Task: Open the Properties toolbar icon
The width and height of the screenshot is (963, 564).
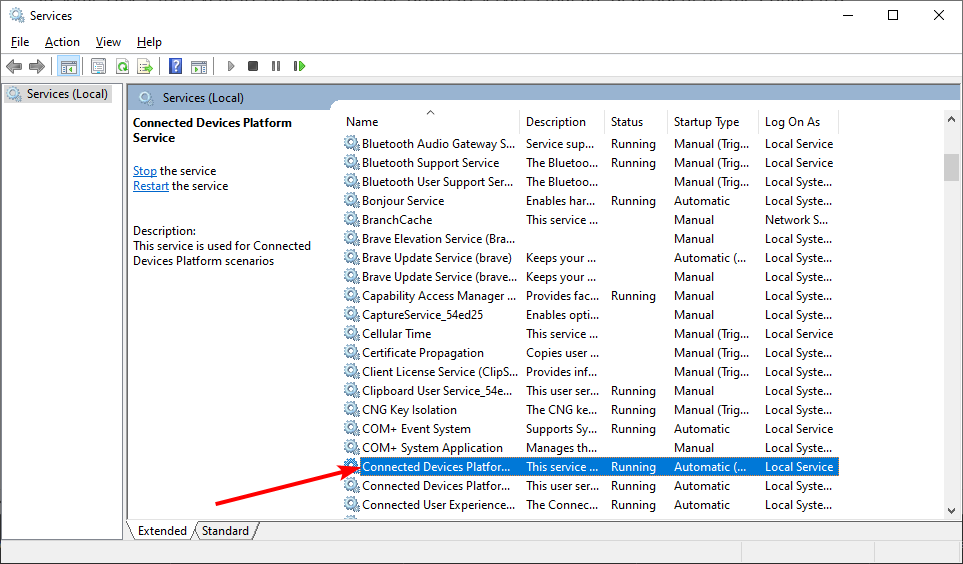Action: 98,66
